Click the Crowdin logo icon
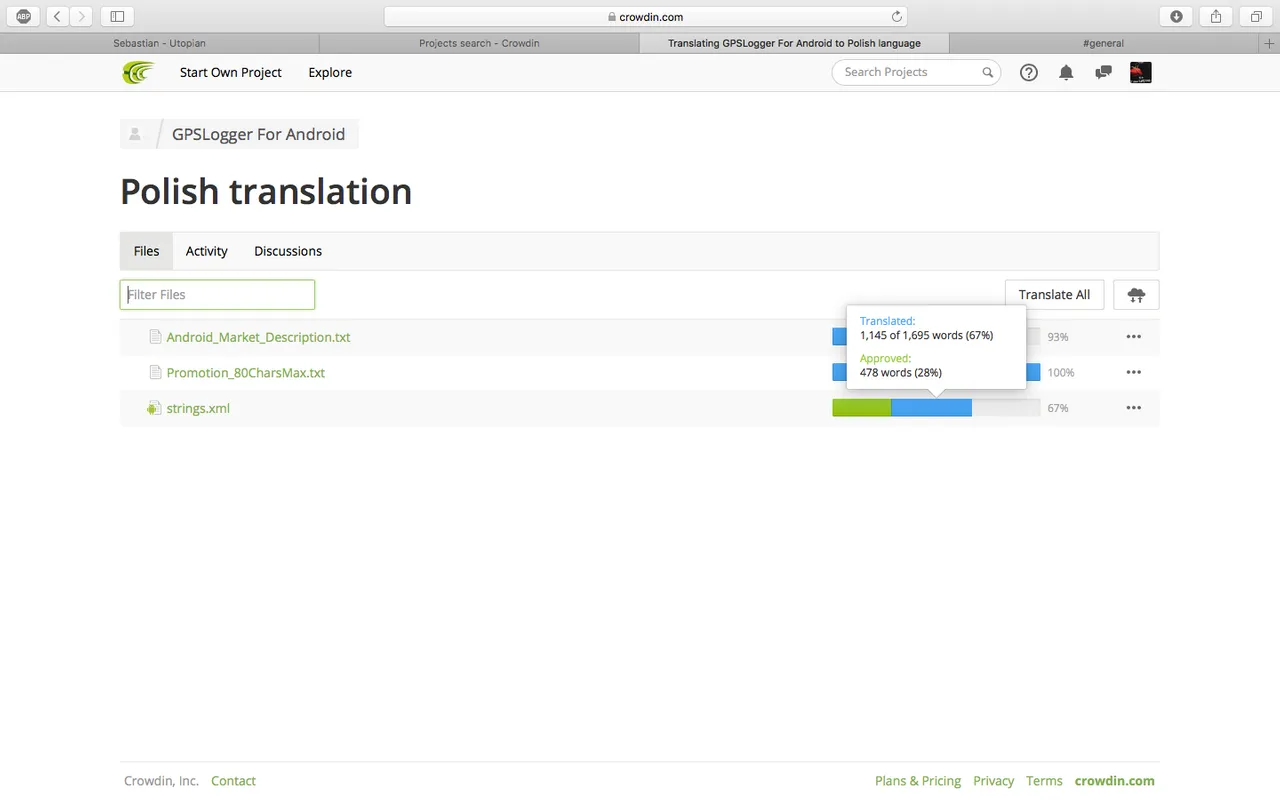The height and width of the screenshot is (800, 1280). (x=138, y=72)
